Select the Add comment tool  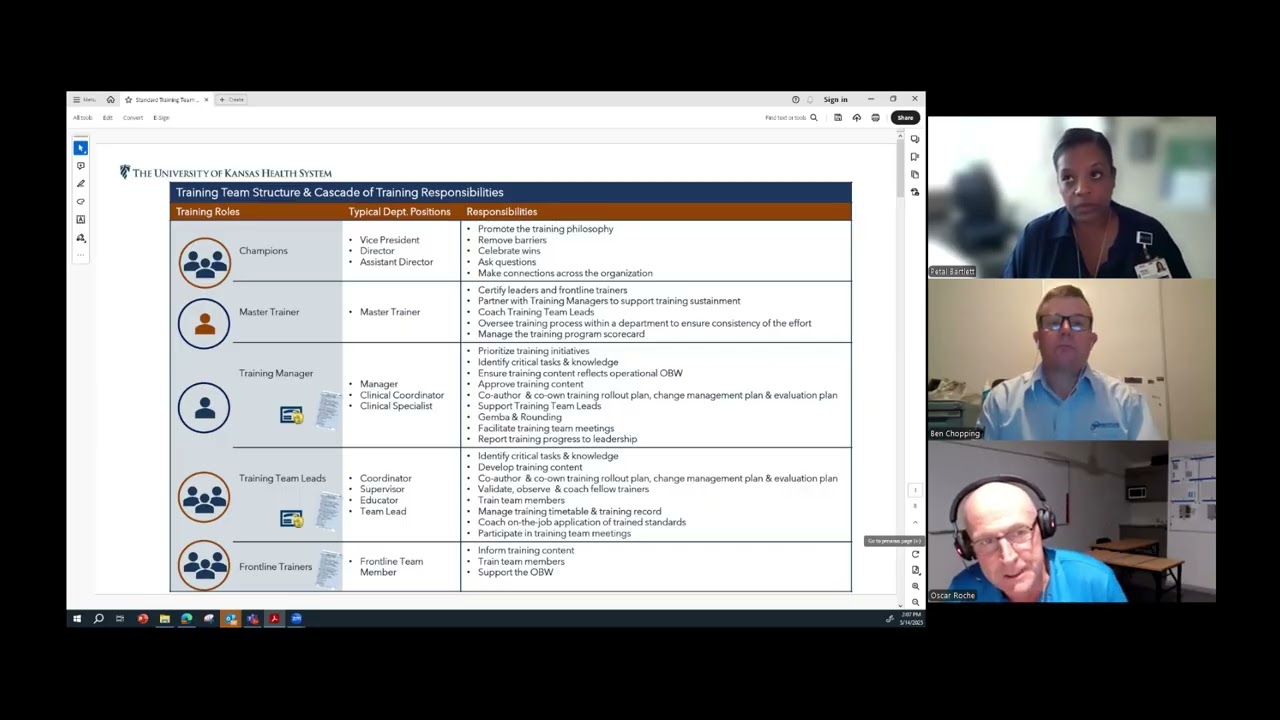coord(81,166)
